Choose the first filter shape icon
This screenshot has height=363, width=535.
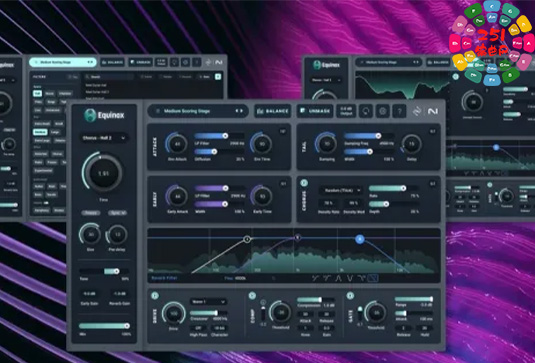click(315, 278)
